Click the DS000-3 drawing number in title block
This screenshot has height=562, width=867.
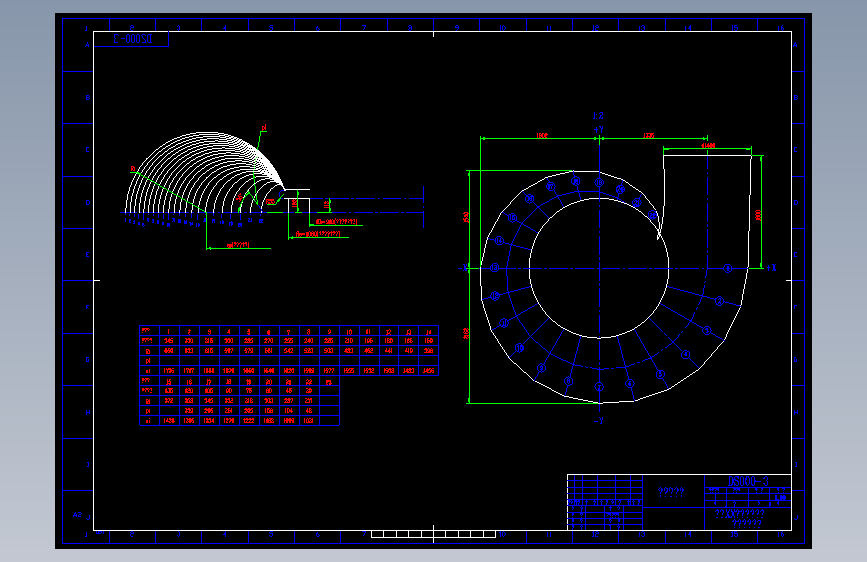pos(748,481)
